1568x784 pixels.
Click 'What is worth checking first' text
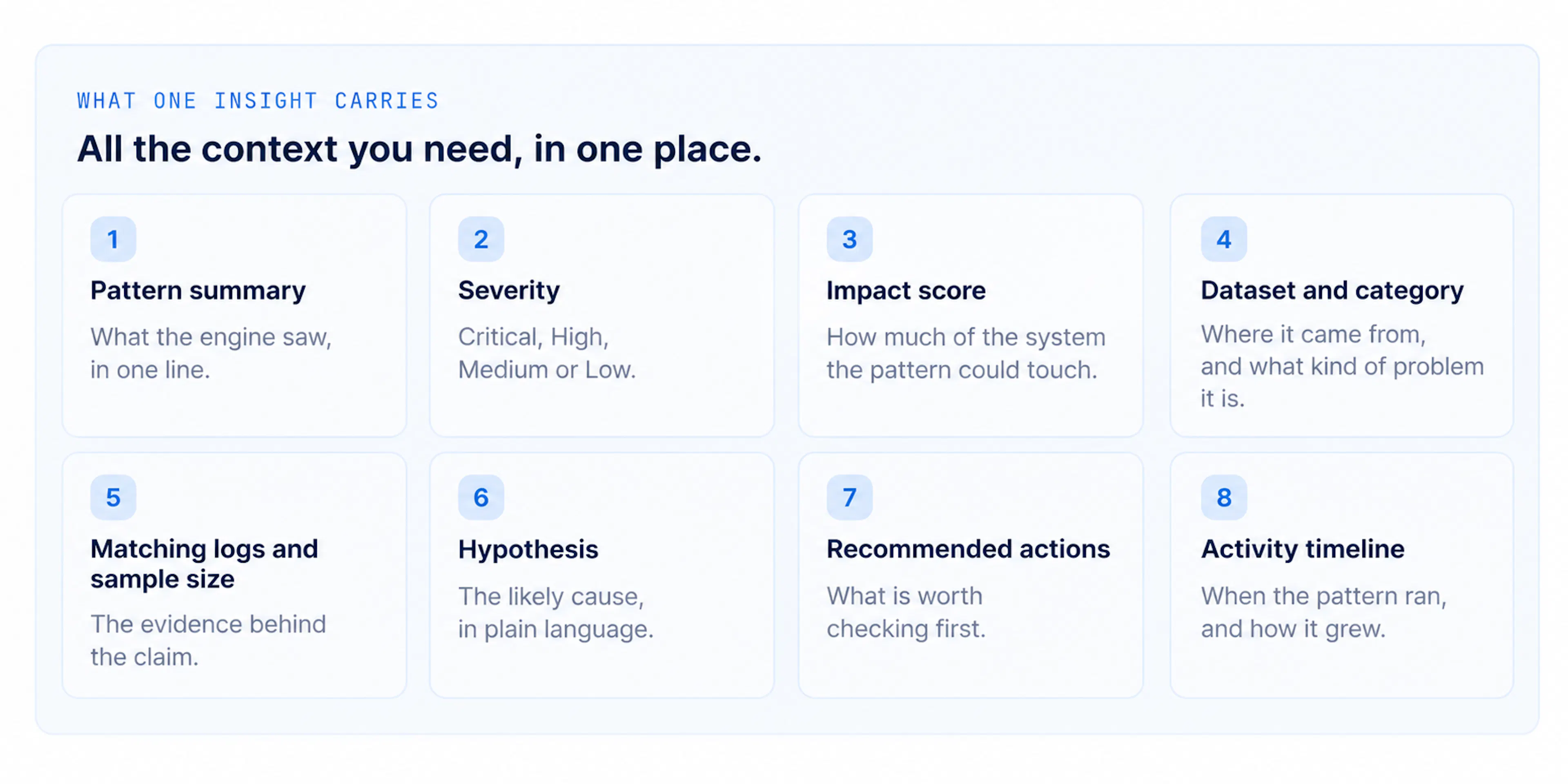point(906,612)
